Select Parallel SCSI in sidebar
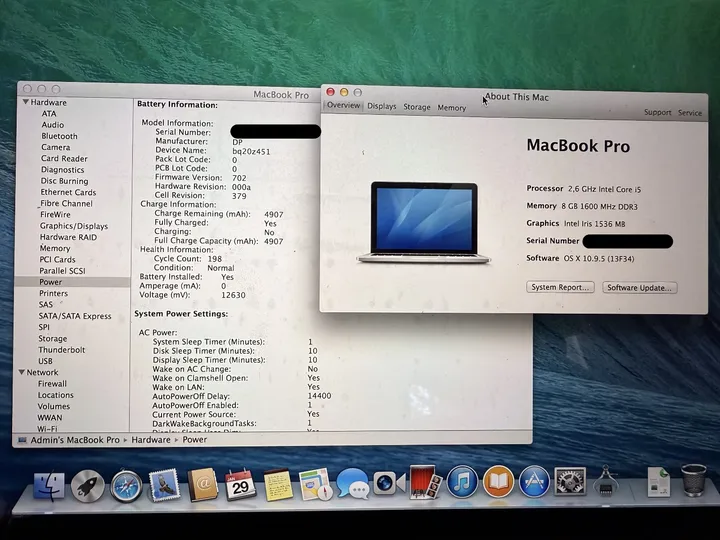The height and width of the screenshot is (540, 720). (62, 271)
